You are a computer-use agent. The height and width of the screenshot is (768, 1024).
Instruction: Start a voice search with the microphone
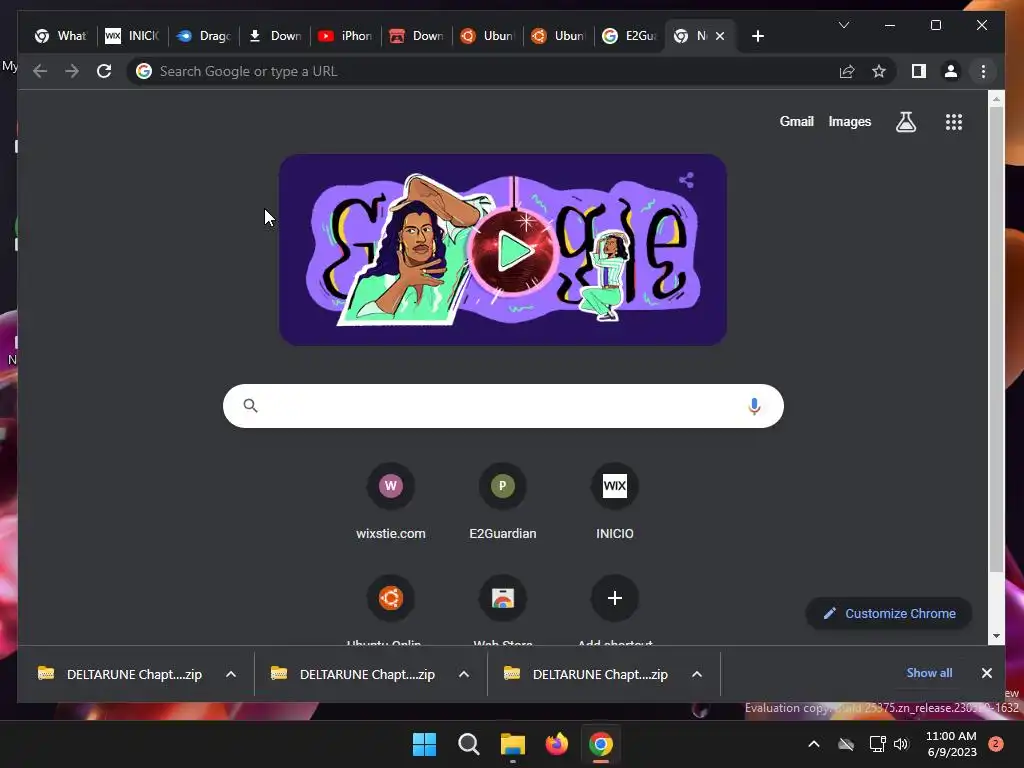click(x=754, y=406)
